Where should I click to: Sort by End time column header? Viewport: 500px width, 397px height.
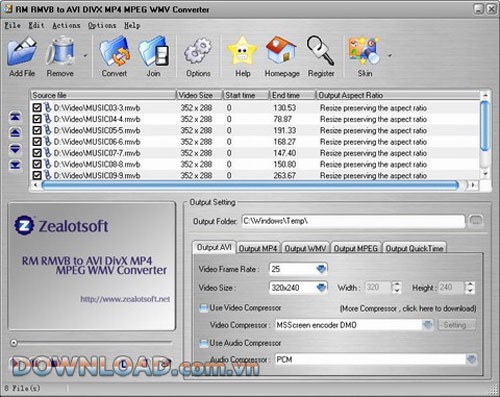click(x=292, y=95)
